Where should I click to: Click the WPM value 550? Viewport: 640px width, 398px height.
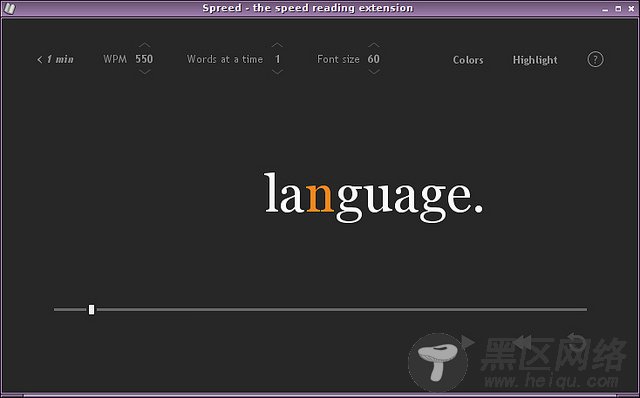[144, 59]
